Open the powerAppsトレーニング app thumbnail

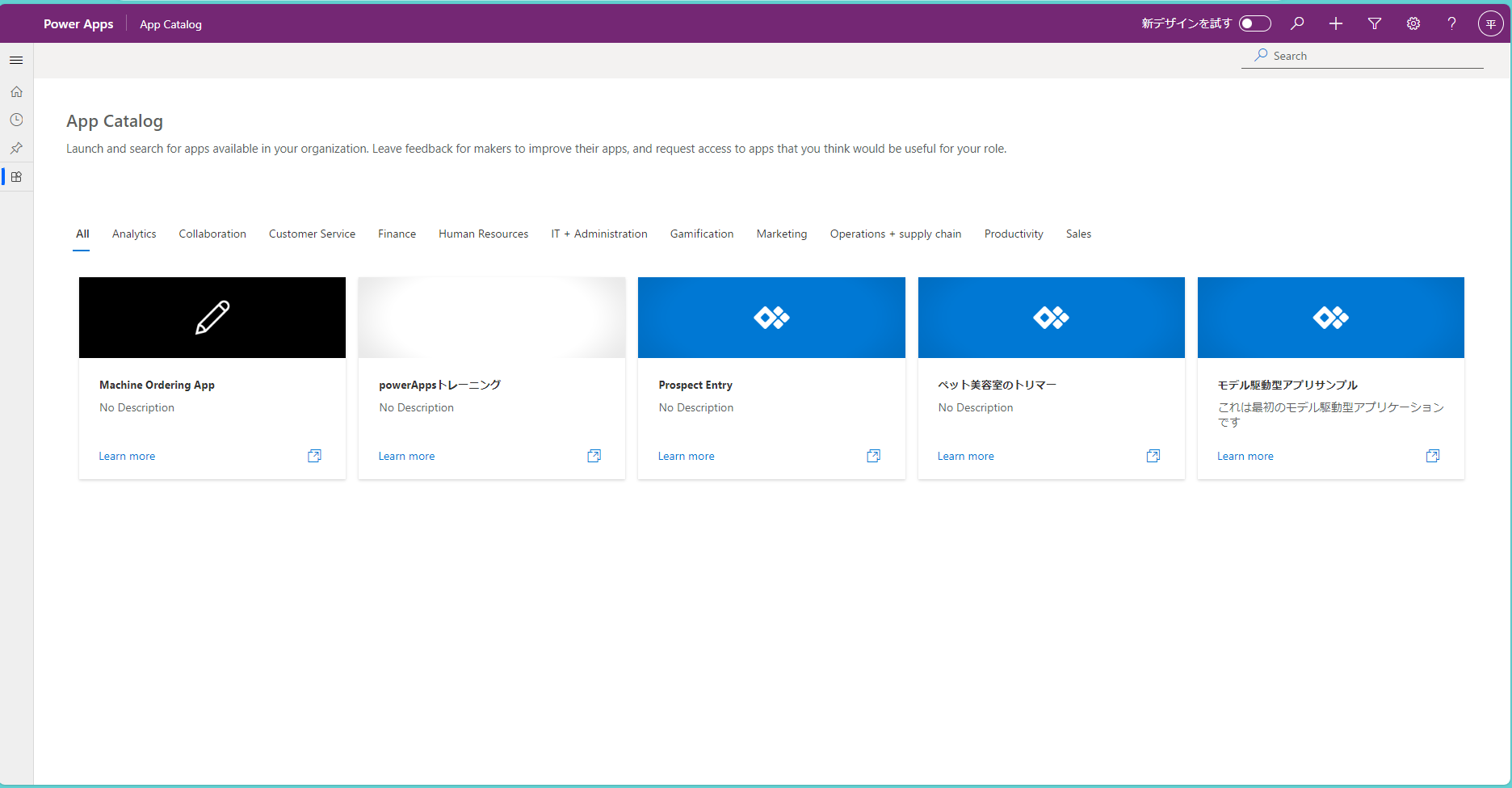click(x=491, y=317)
